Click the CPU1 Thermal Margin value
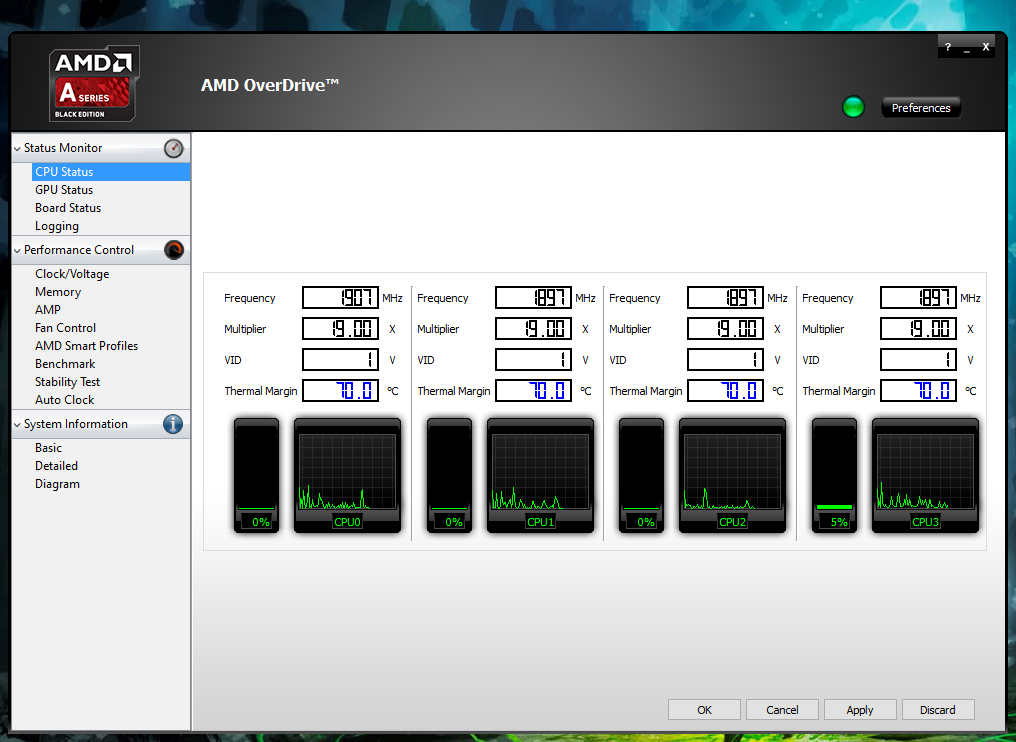The height and width of the screenshot is (742, 1016). [533, 391]
